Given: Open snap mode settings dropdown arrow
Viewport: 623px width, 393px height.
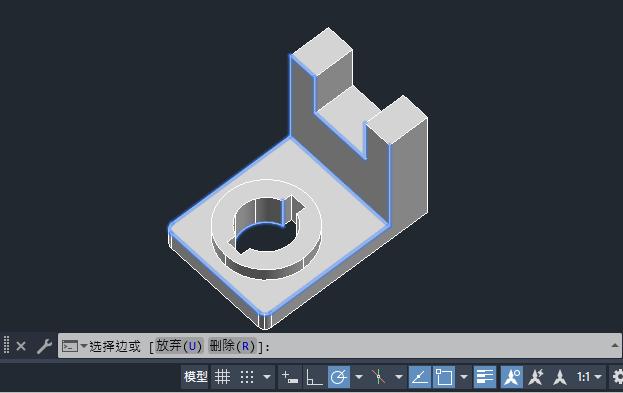Looking at the screenshot, I should 267,376.
